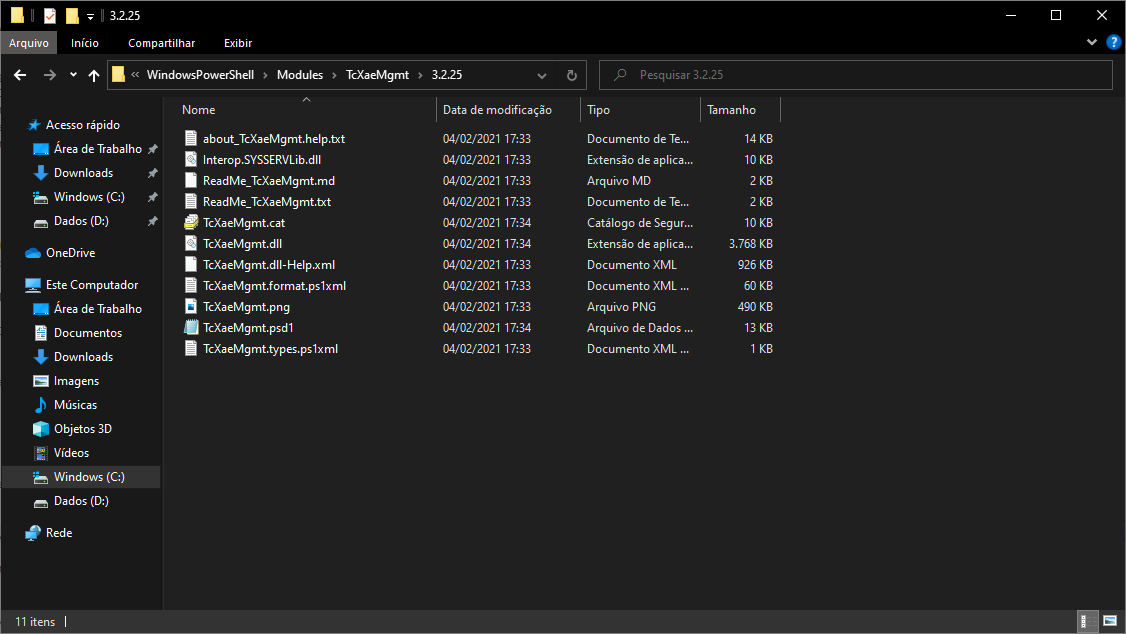Select the about_TcXaeMgmt.help.txt file icon

point(191,139)
